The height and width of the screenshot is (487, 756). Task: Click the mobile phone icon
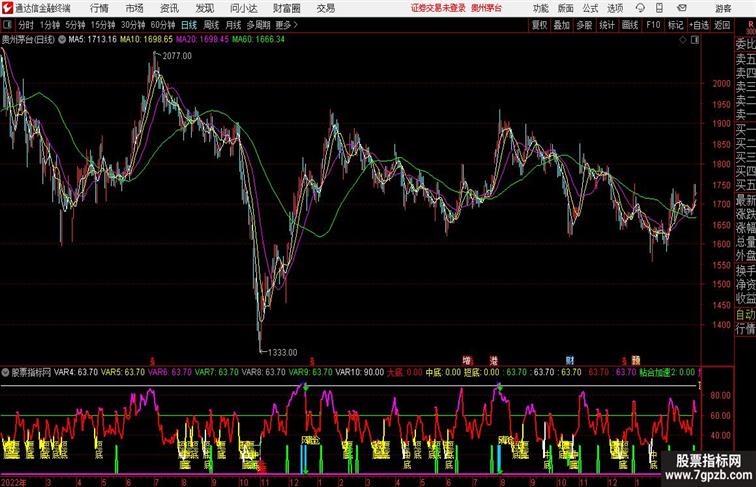click(x=659, y=8)
